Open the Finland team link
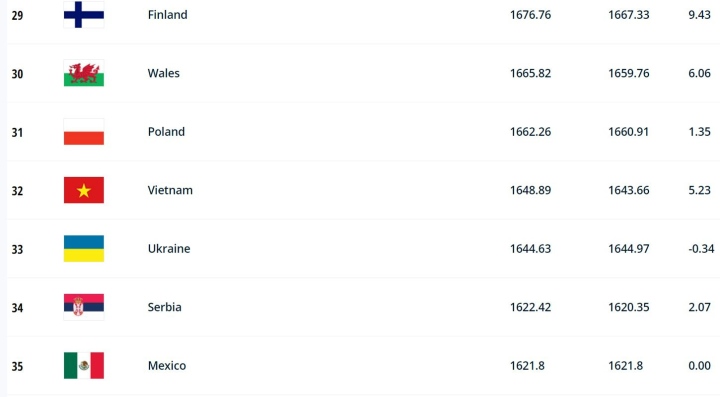Image resolution: width=720 pixels, height=397 pixels. [168, 15]
